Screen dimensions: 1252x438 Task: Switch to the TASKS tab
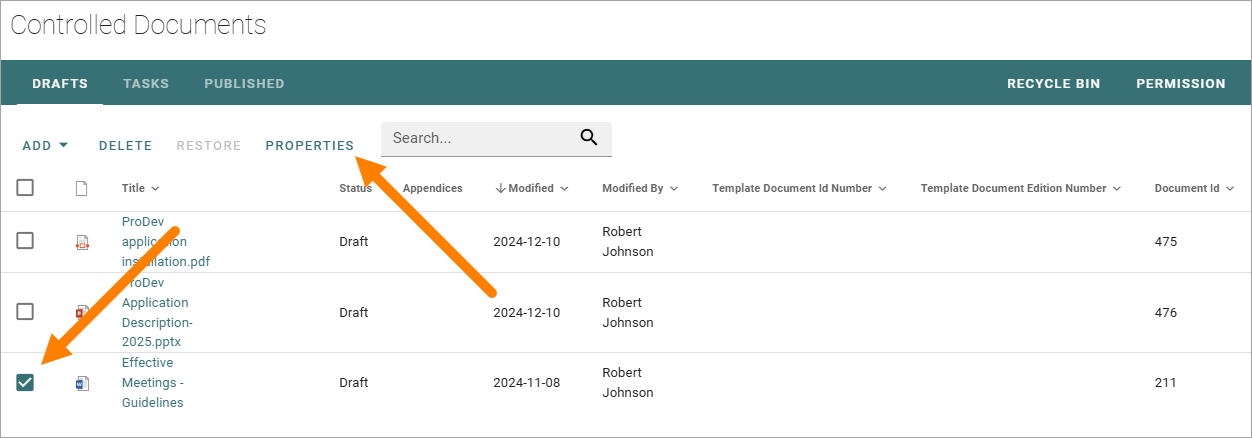(x=146, y=84)
